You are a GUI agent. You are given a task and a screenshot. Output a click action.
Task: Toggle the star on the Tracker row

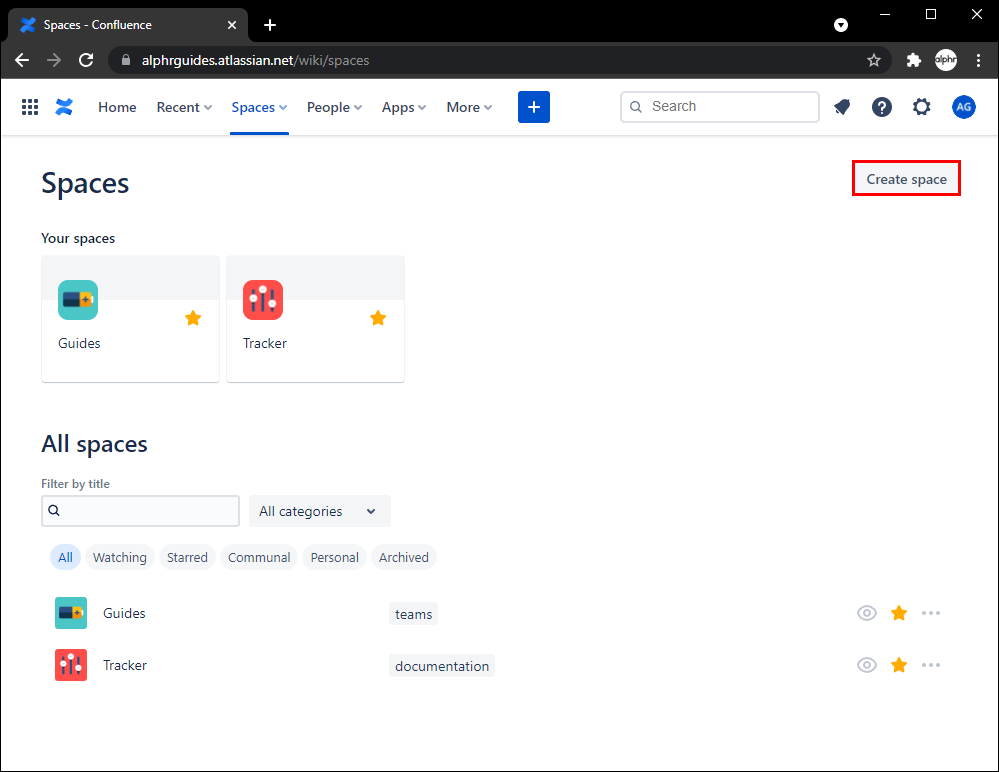pos(899,665)
